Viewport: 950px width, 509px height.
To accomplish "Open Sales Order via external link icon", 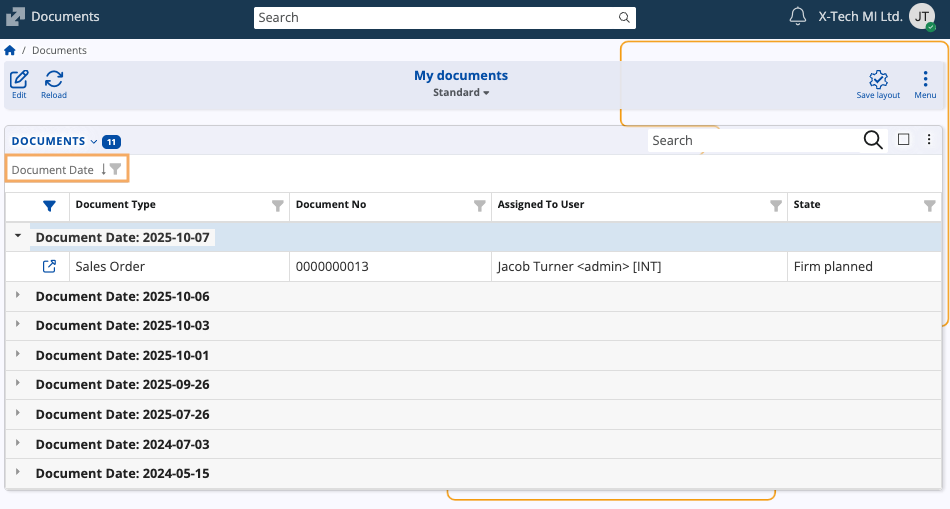I will point(49,267).
